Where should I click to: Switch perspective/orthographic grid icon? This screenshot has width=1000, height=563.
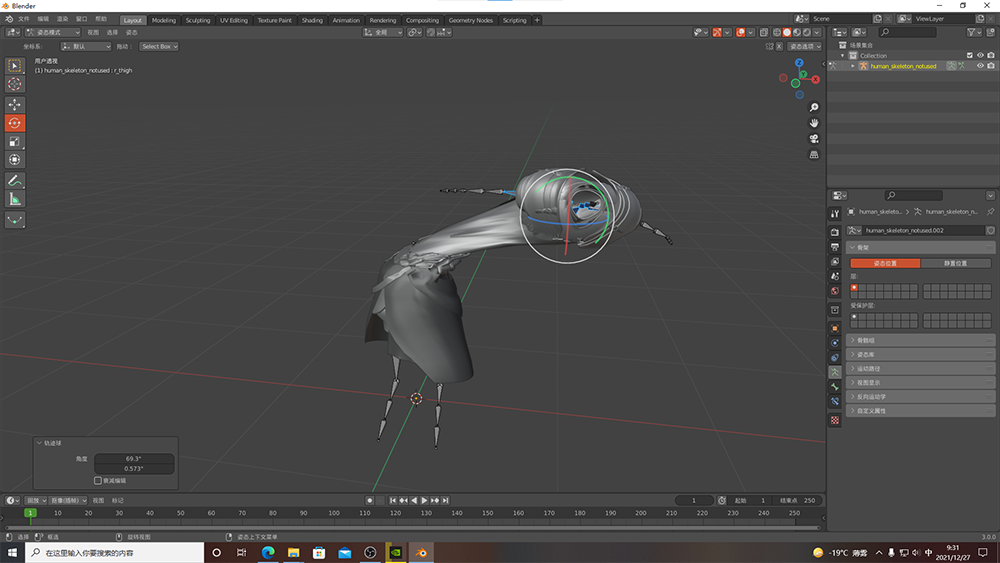click(x=814, y=155)
